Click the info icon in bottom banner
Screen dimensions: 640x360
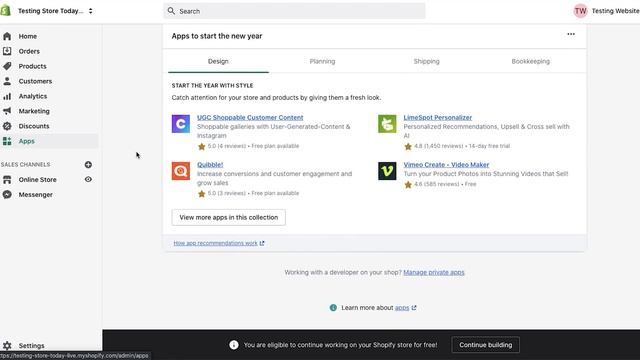pos(233,345)
